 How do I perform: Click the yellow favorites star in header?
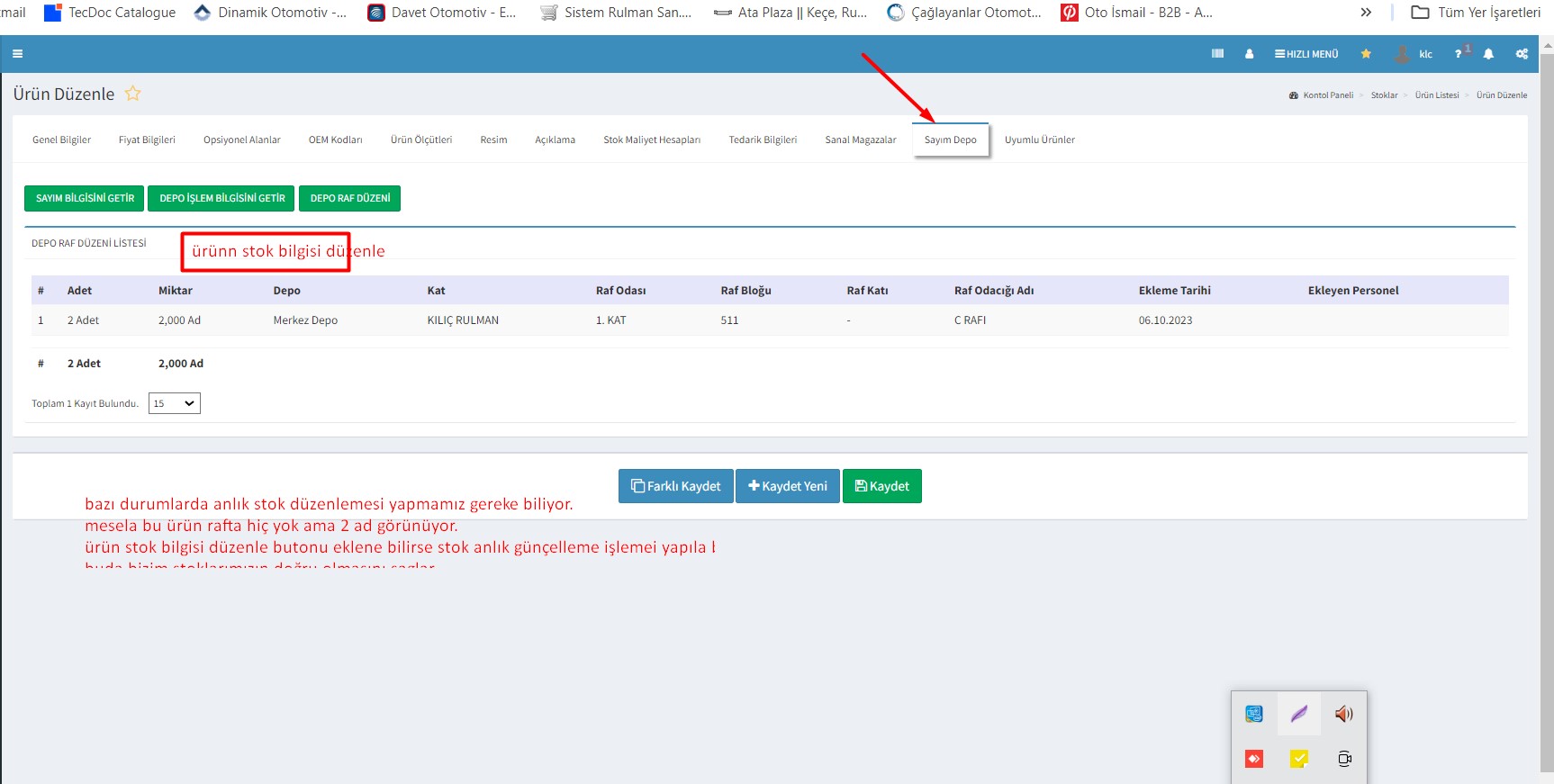click(x=1366, y=54)
